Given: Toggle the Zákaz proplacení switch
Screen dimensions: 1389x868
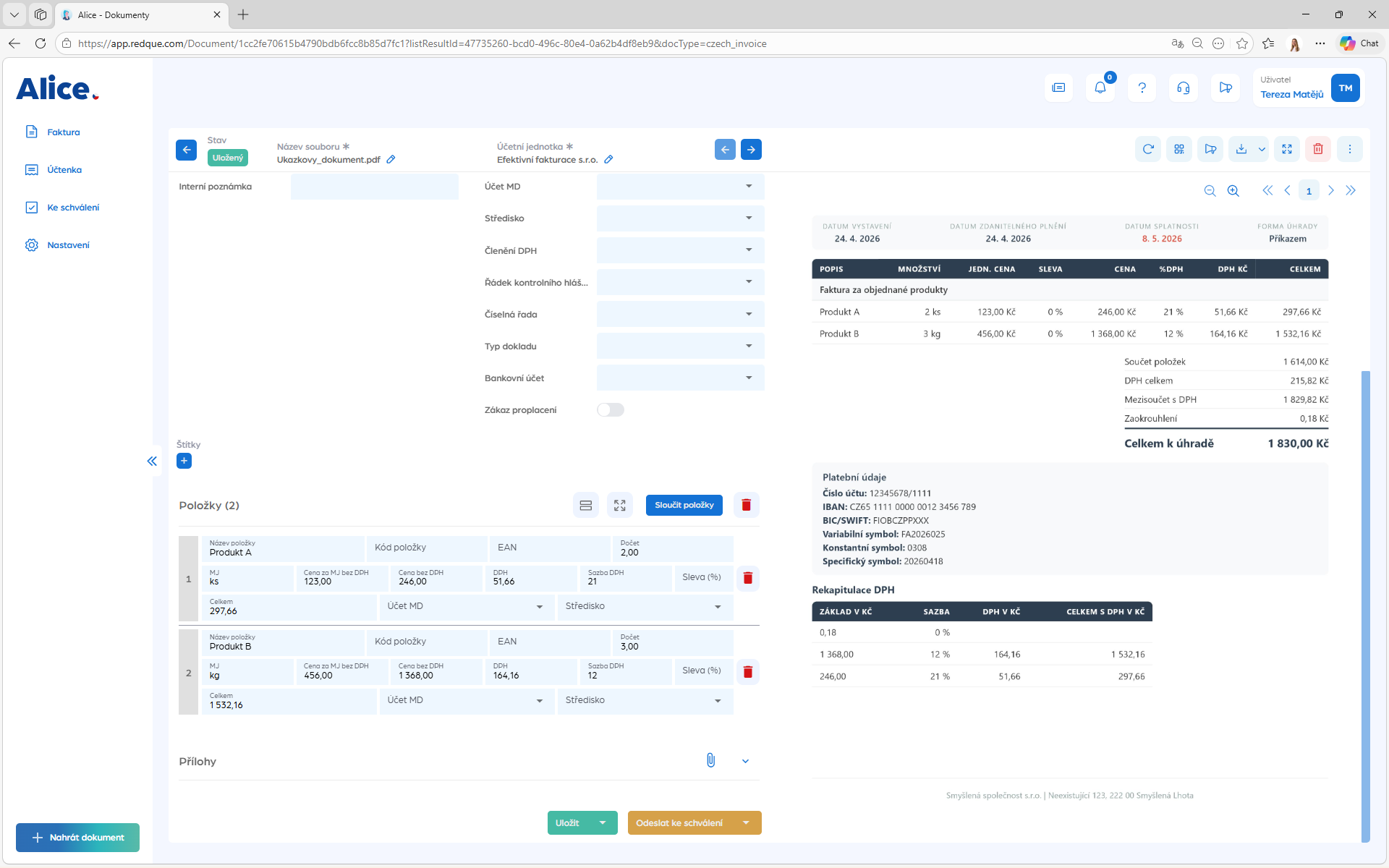Looking at the screenshot, I should (x=611, y=410).
